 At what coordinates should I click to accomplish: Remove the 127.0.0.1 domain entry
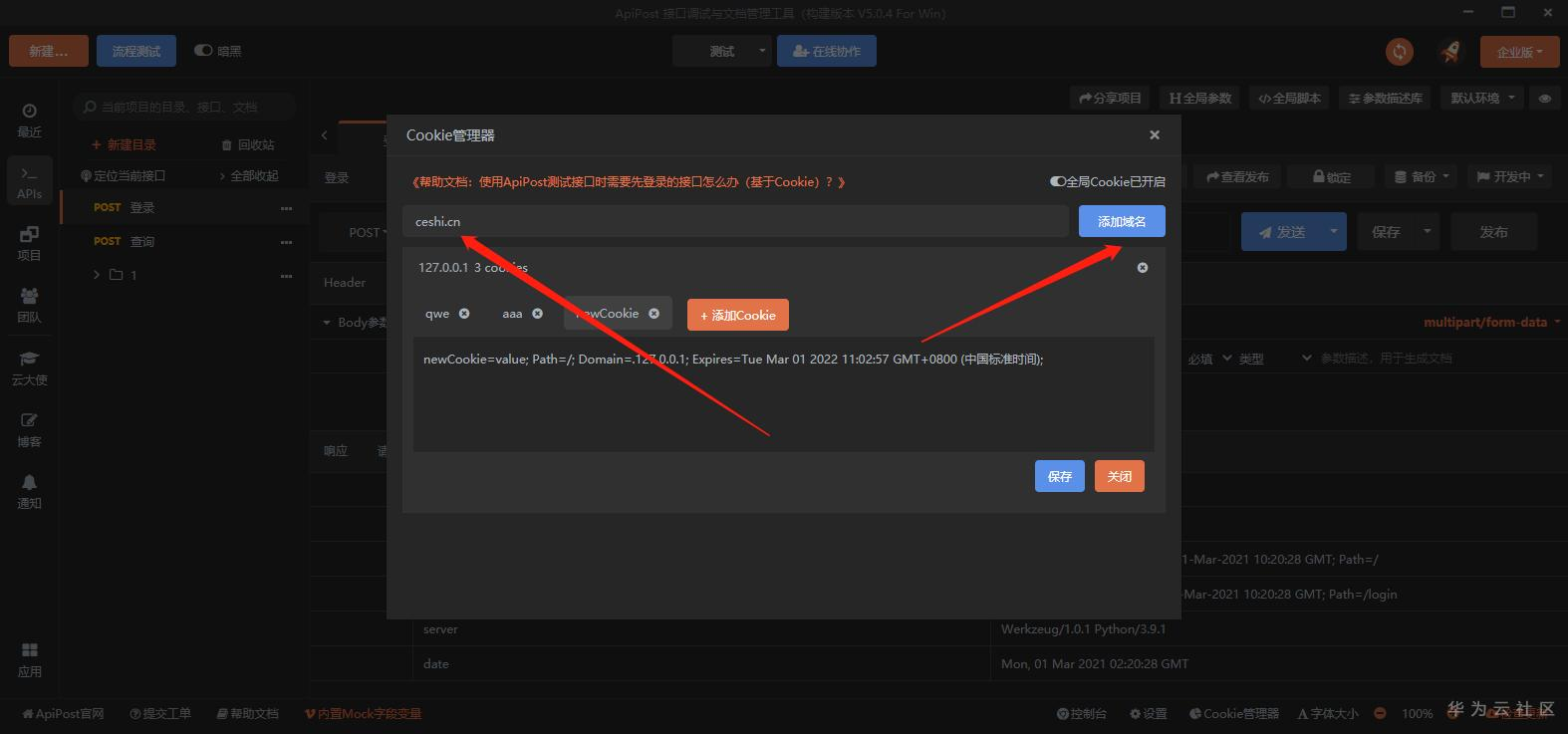click(1143, 268)
